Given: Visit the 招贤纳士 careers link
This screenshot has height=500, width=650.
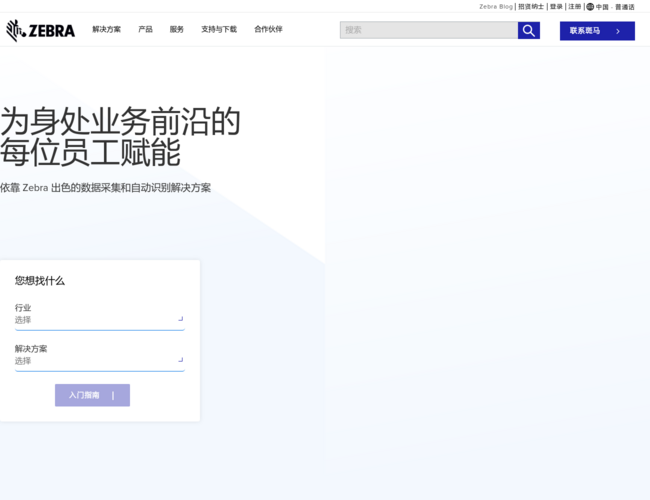Looking at the screenshot, I should pyautogui.click(x=531, y=6).
